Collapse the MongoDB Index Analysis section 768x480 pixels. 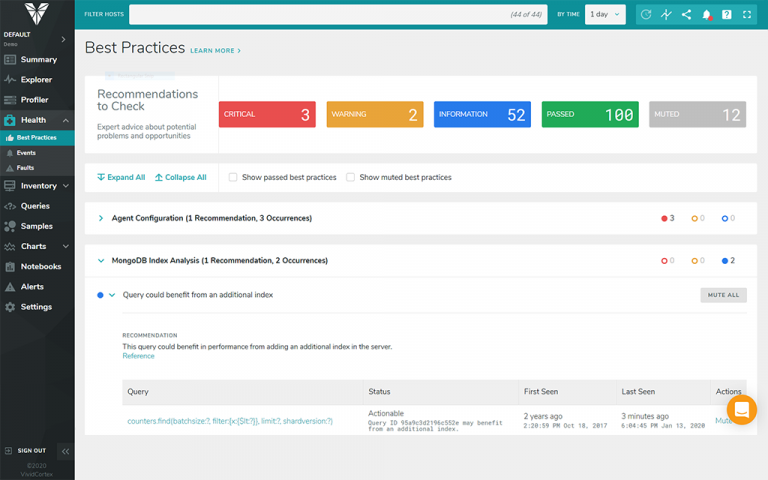click(x=101, y=260)
